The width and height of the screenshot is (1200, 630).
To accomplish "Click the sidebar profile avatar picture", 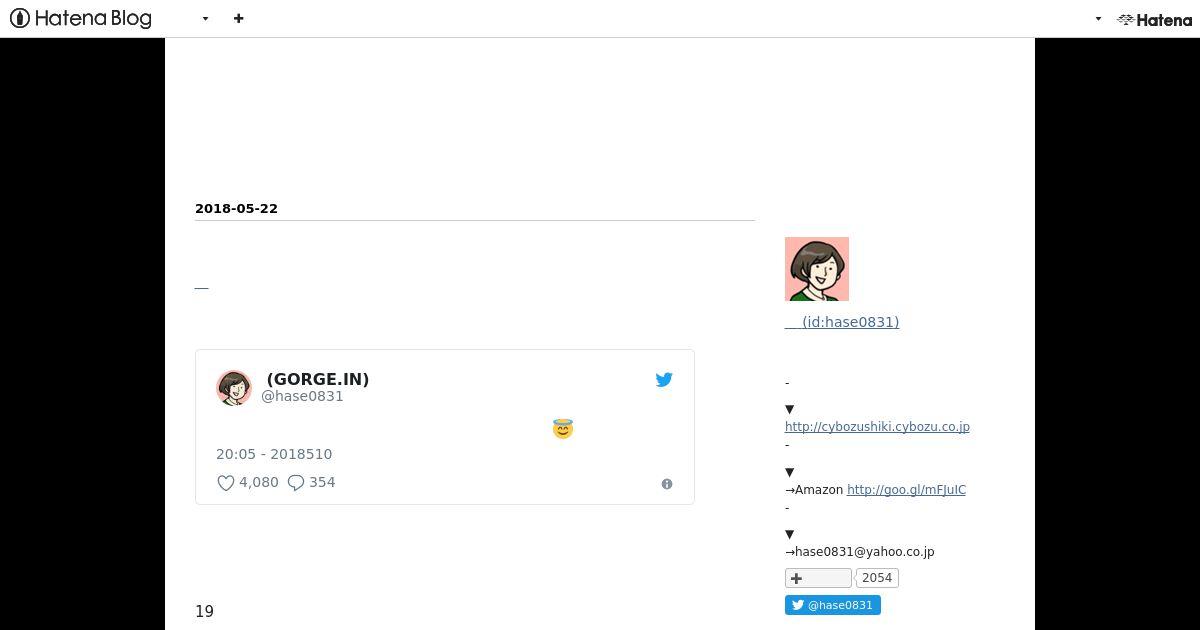I will click(817, 269).
